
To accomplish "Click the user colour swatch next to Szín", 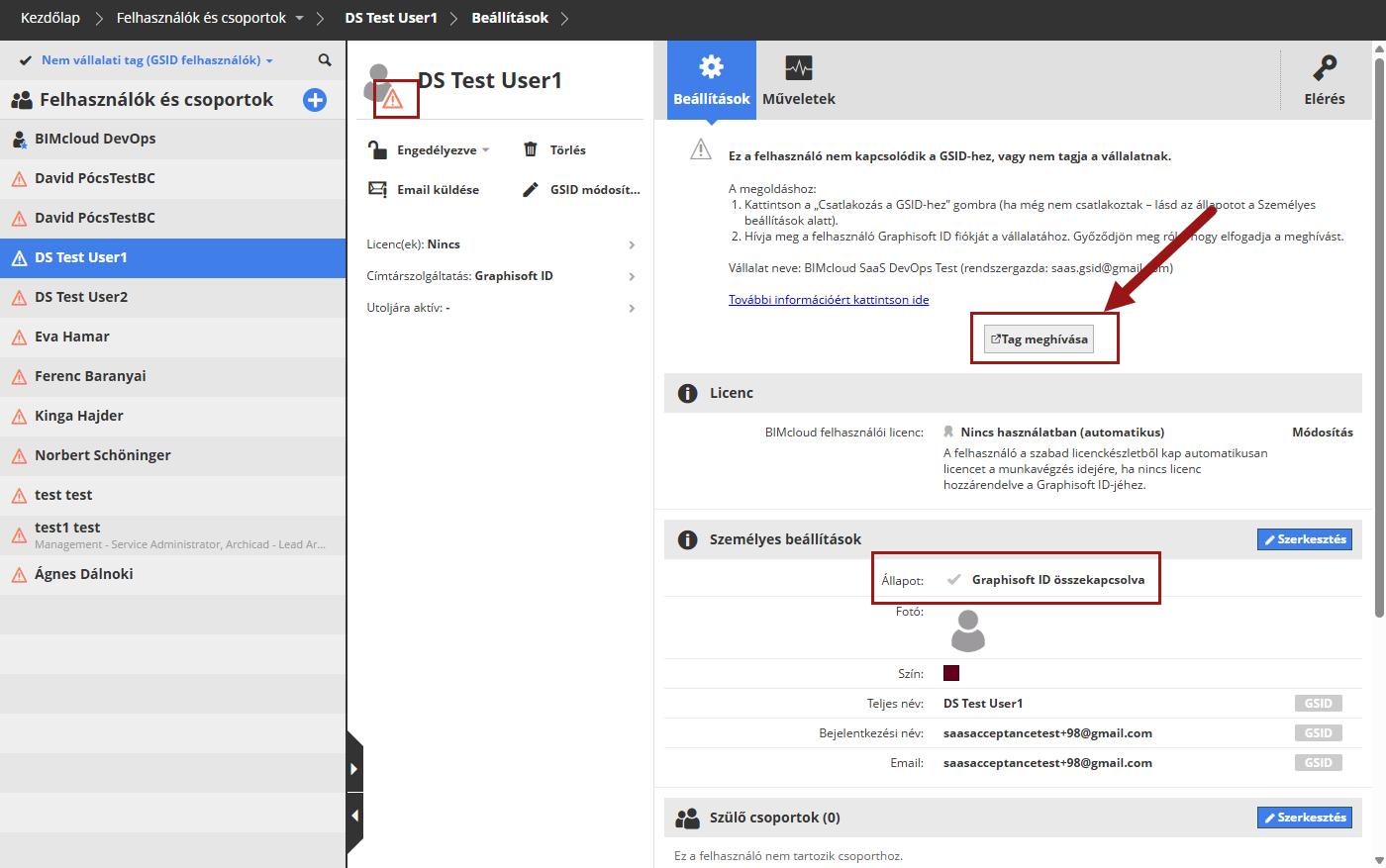I will tap(951, 673).
